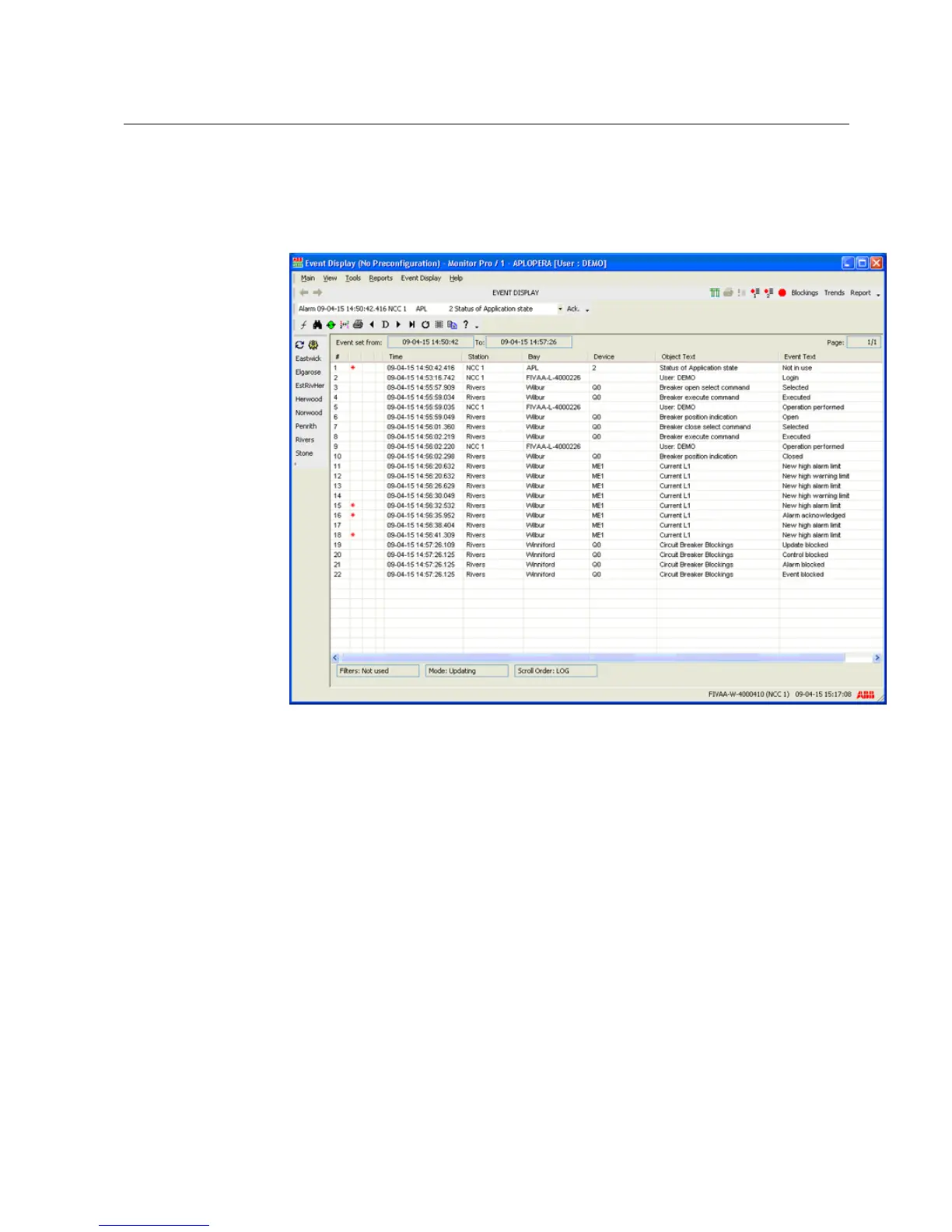Open the Help menu

[x=456, y=278]
